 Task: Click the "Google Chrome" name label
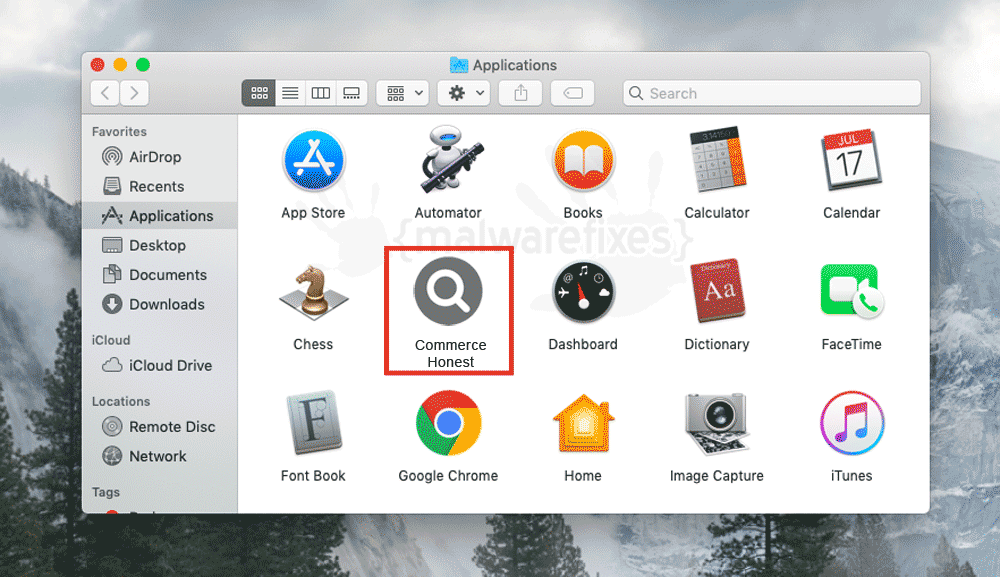coord(448,476)
